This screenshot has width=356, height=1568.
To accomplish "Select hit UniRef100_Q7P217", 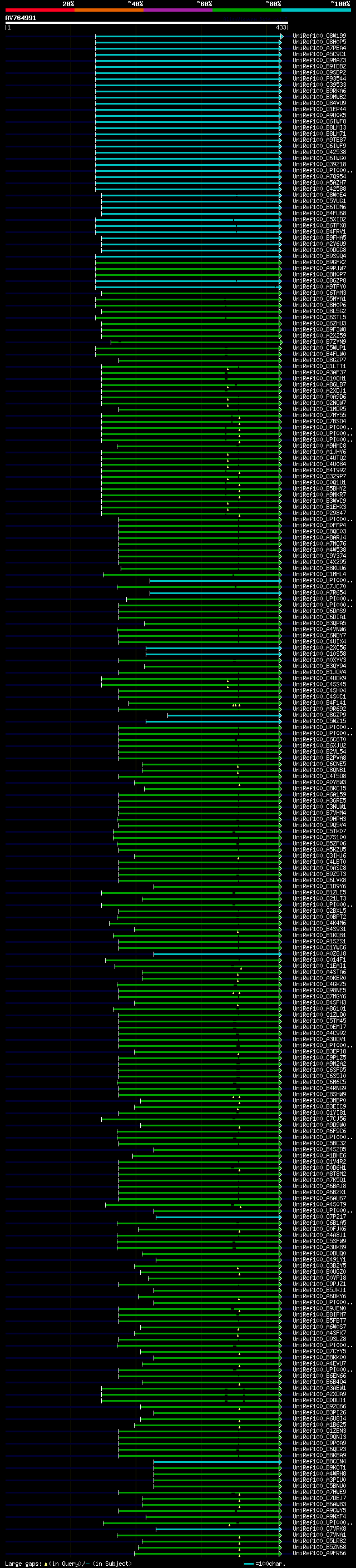I will [319, 1217].
